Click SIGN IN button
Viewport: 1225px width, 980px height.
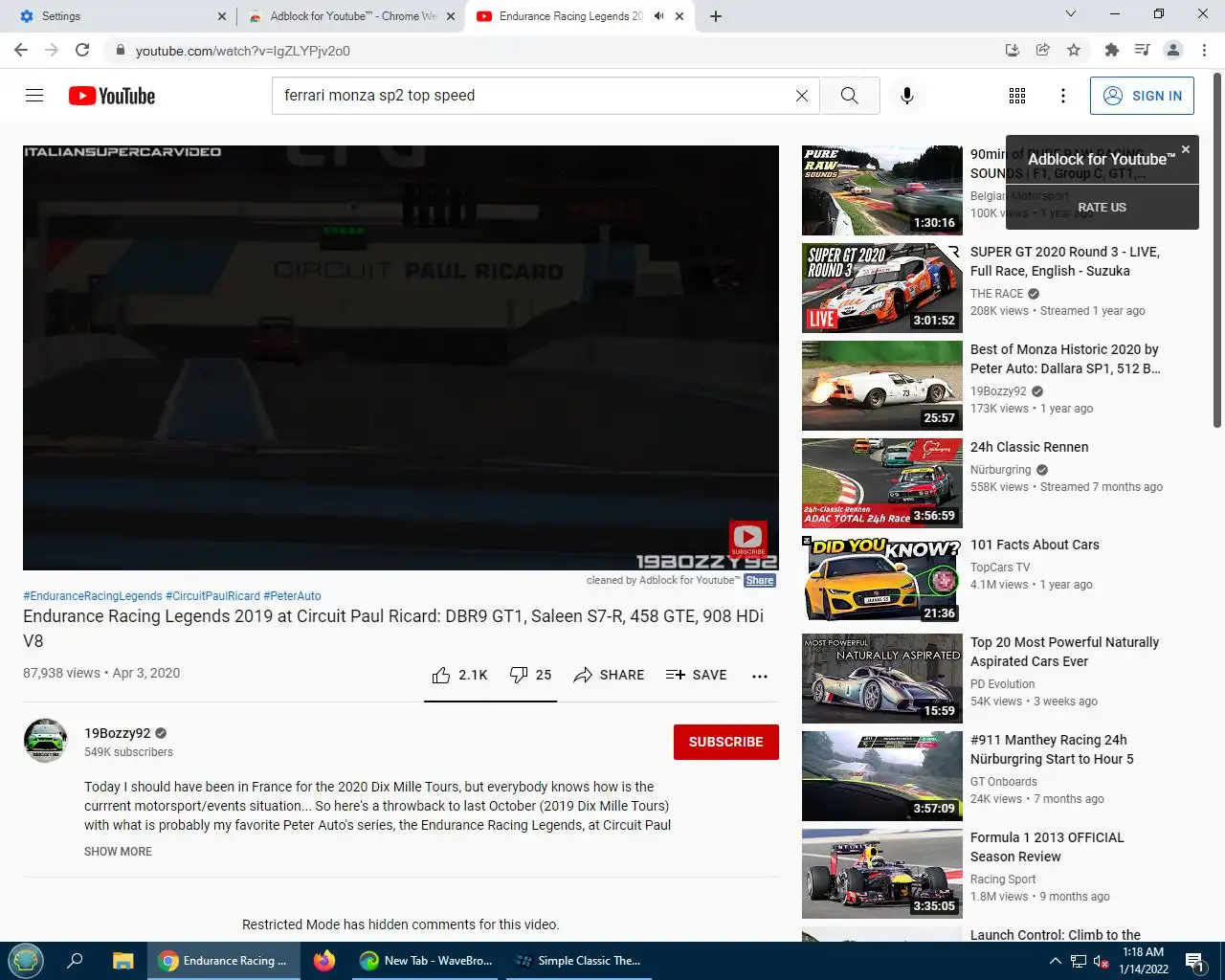[x=1142, y=96]
